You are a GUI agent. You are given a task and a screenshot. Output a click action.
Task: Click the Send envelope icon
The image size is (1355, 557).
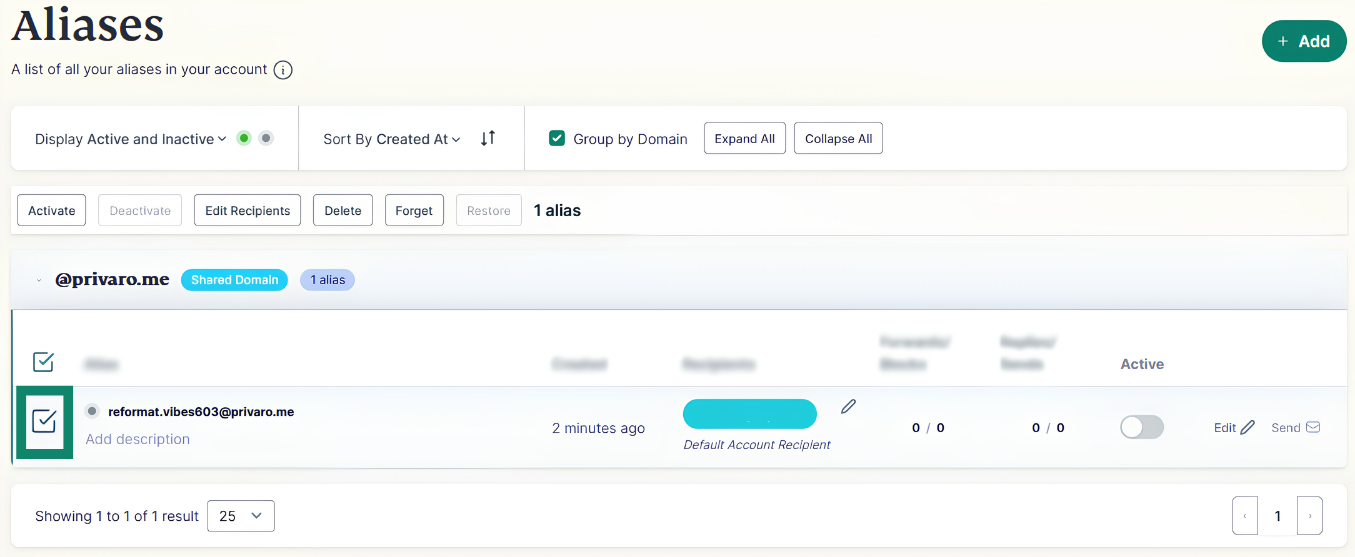coord(1313,427)
